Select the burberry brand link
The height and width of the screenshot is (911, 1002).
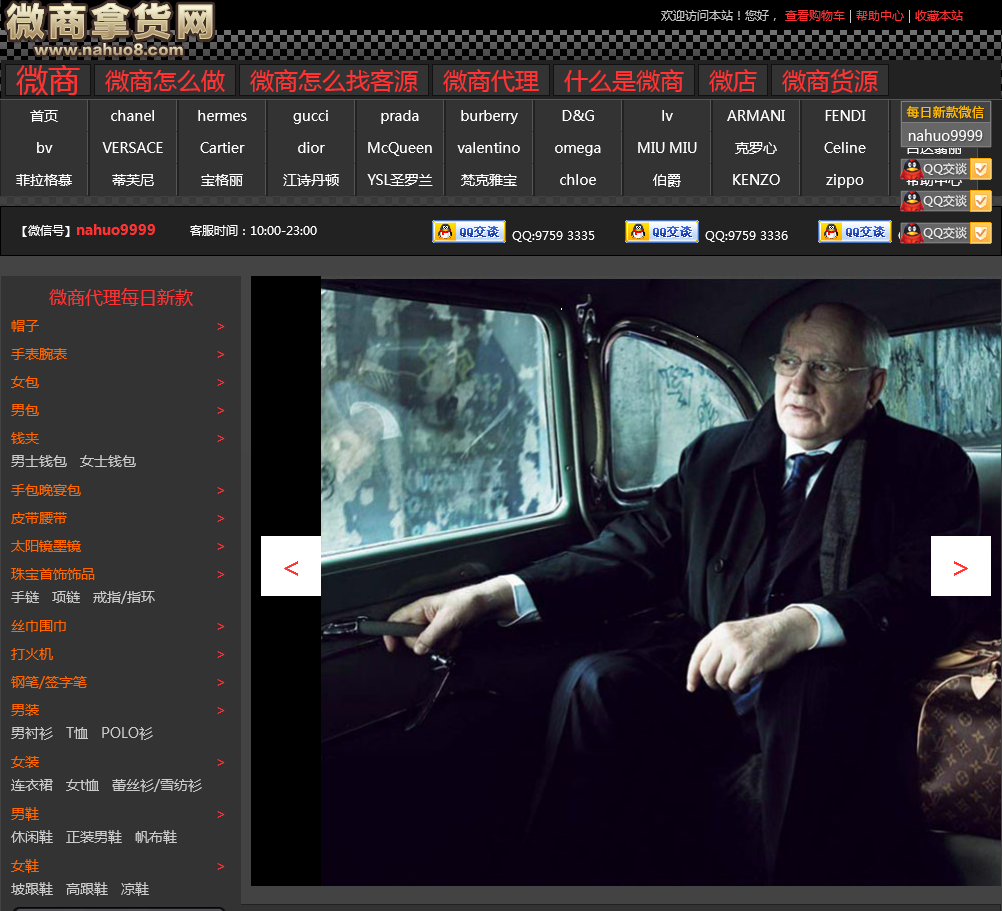[x=489, y=116]
